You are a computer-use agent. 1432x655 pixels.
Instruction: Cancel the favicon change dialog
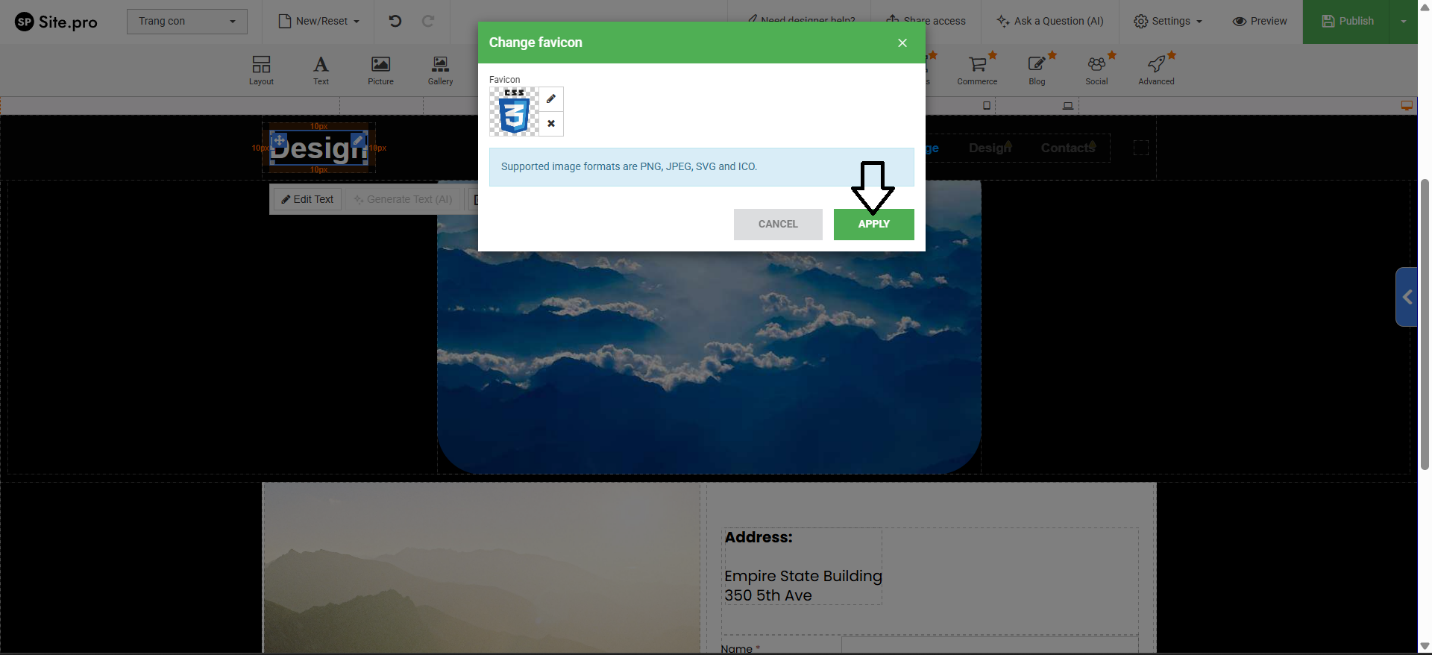click(777, 224)
